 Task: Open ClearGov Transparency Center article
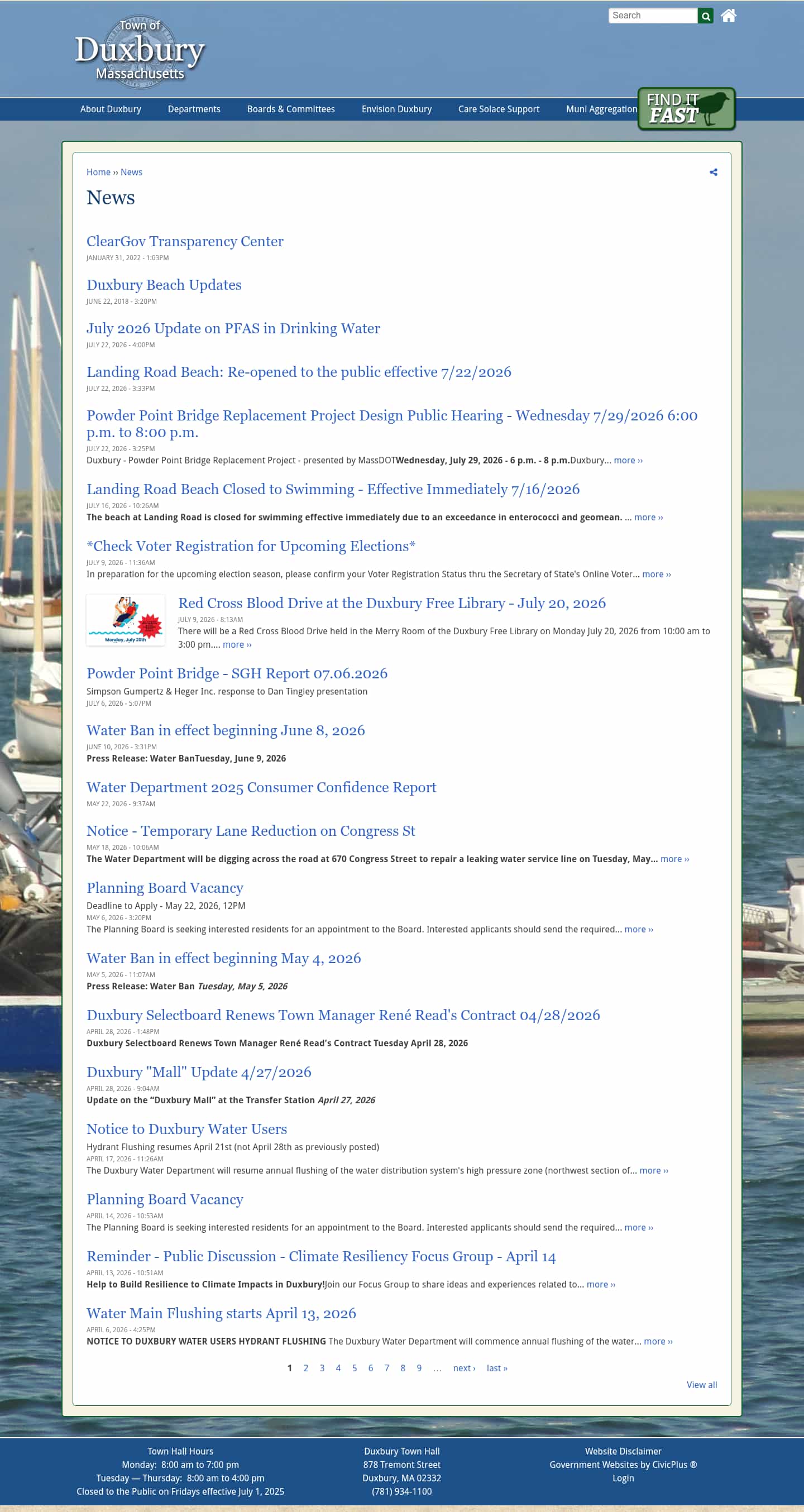point(185,241)
